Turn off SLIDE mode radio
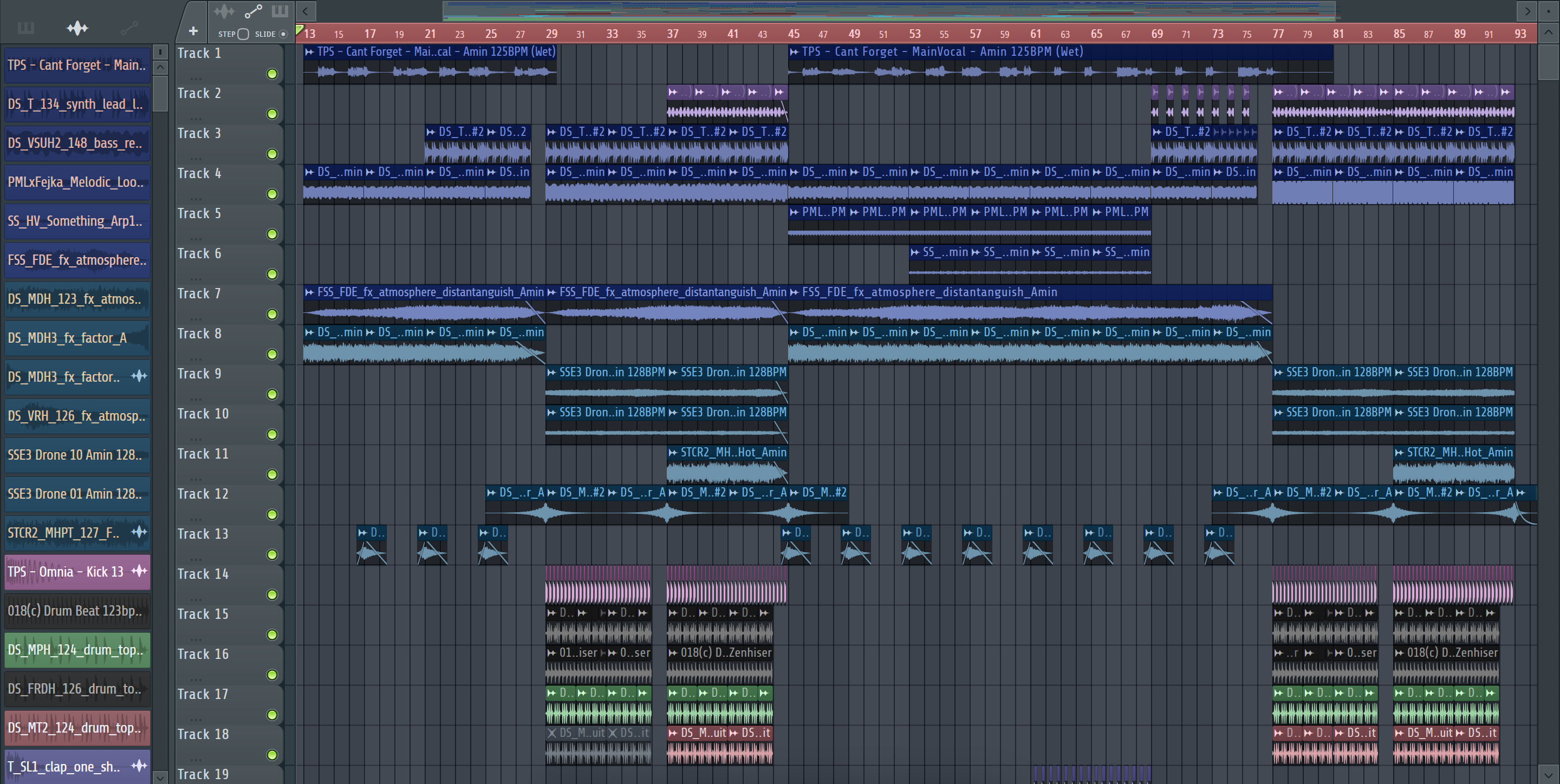 pyautogui.click(x=283, y=34)
